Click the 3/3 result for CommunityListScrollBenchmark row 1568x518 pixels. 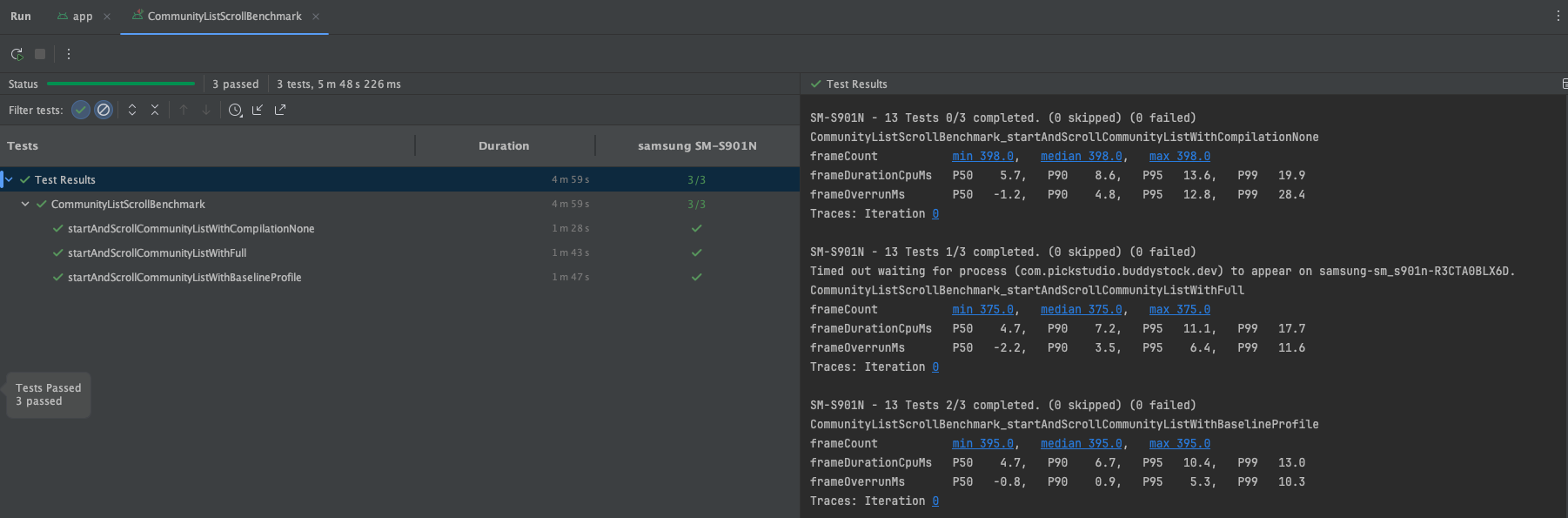tap(697, 204)
